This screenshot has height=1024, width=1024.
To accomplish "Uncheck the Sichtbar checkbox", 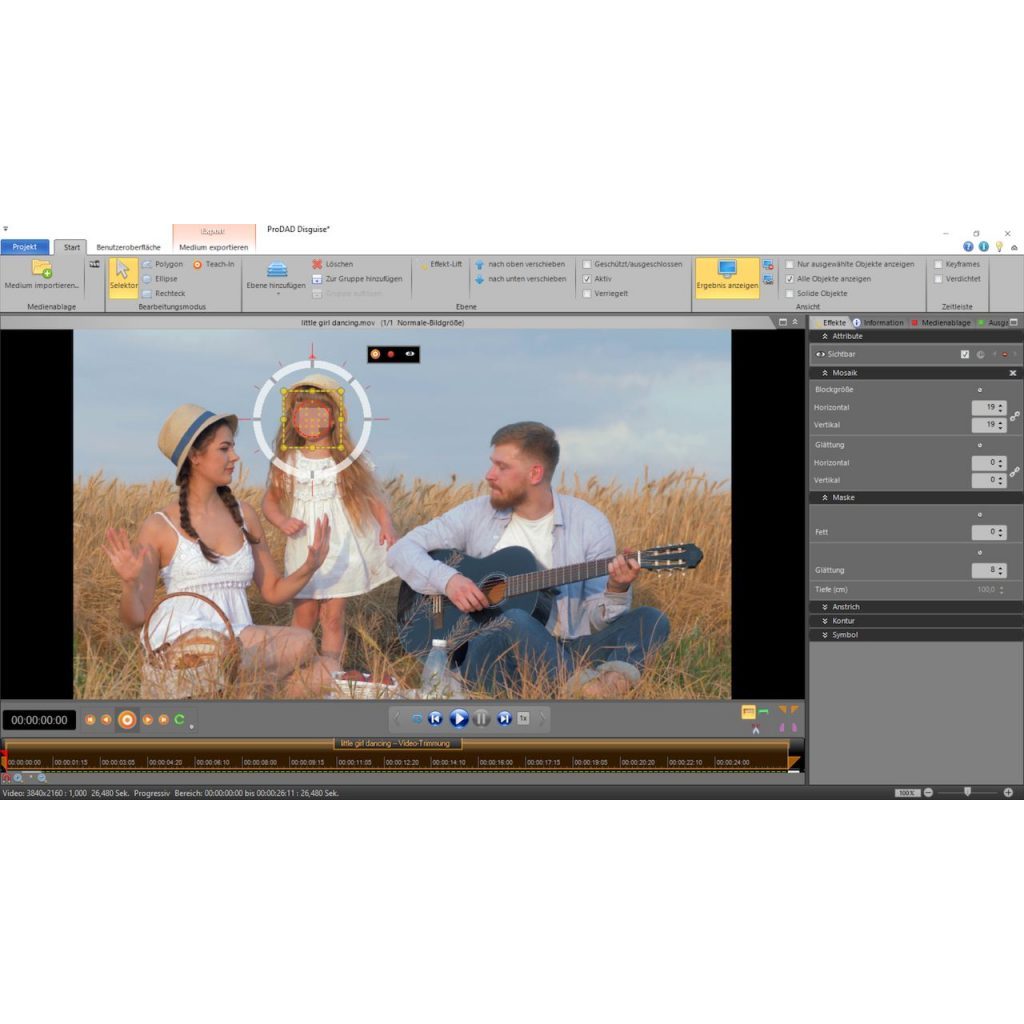I will pyautogui.click(x=965, y=355).
